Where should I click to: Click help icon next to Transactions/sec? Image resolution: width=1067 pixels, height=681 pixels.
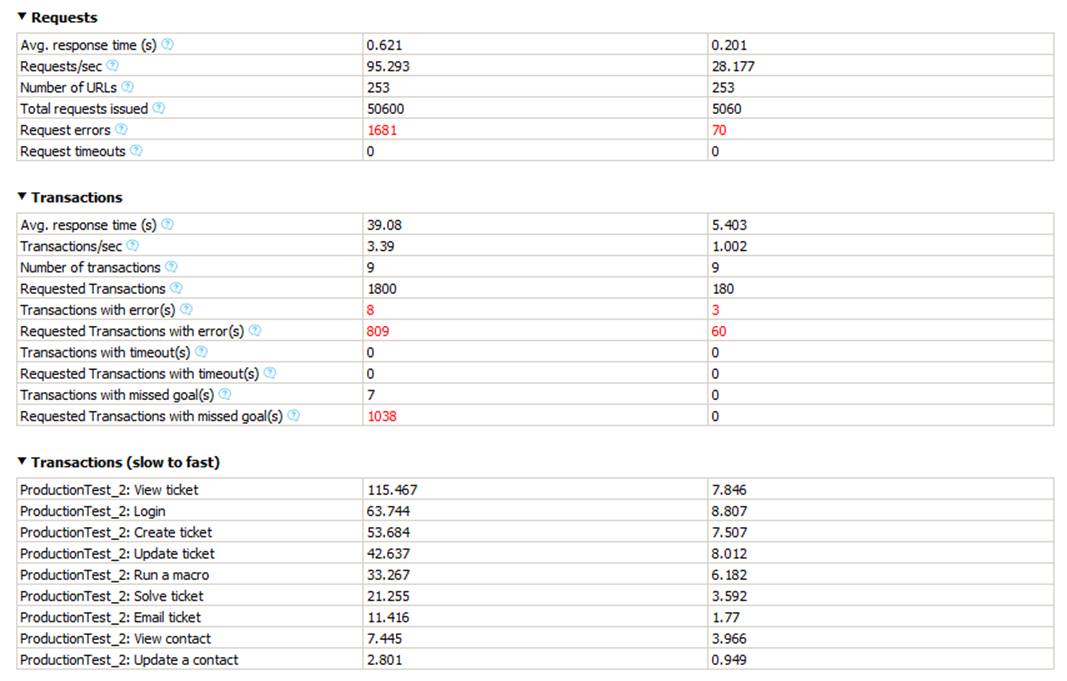point(133,246)
